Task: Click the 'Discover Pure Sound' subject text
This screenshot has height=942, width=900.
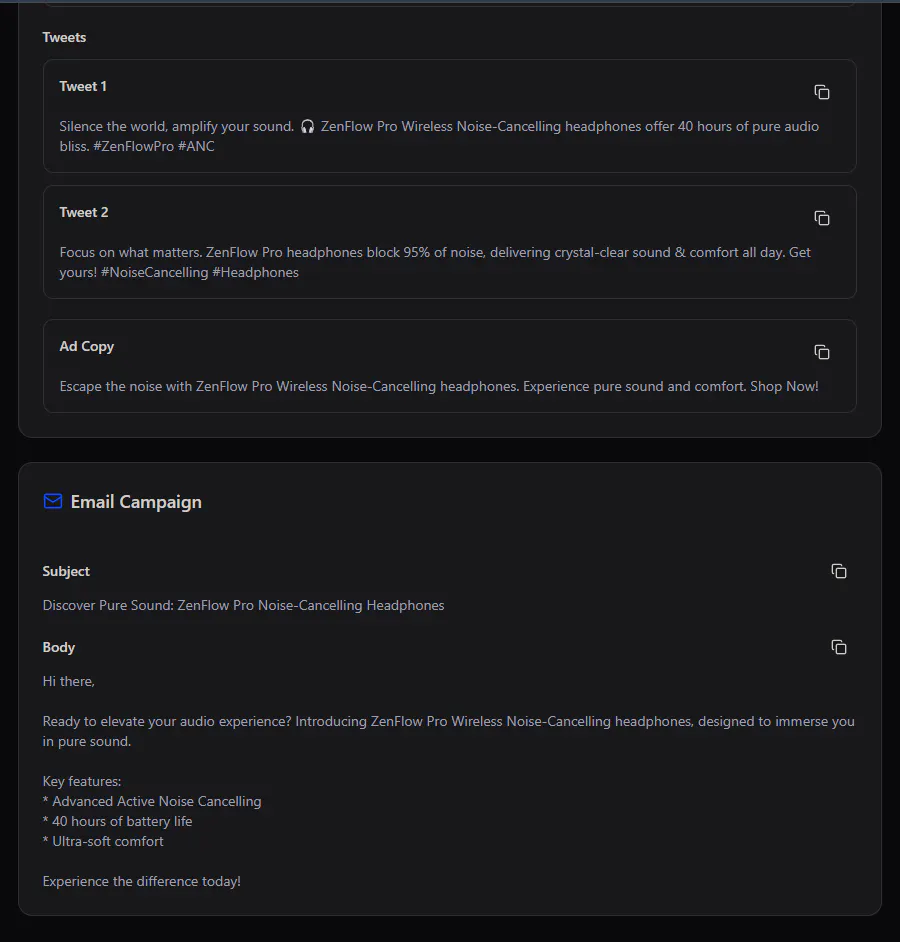Action: click(x=243, y=605)
